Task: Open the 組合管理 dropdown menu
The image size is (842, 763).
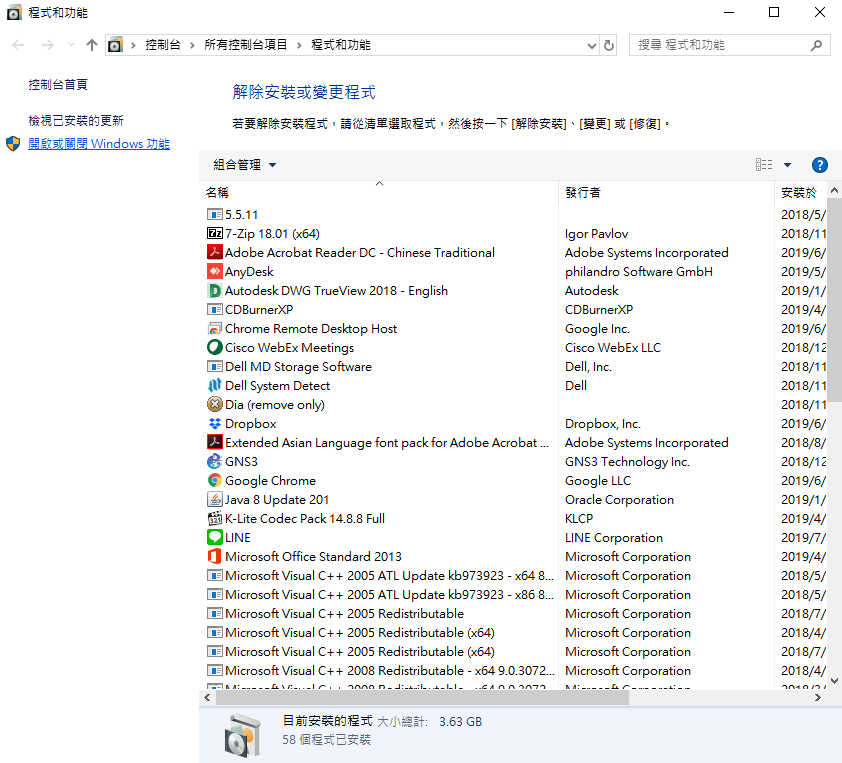Action: (x=245, y=165)
